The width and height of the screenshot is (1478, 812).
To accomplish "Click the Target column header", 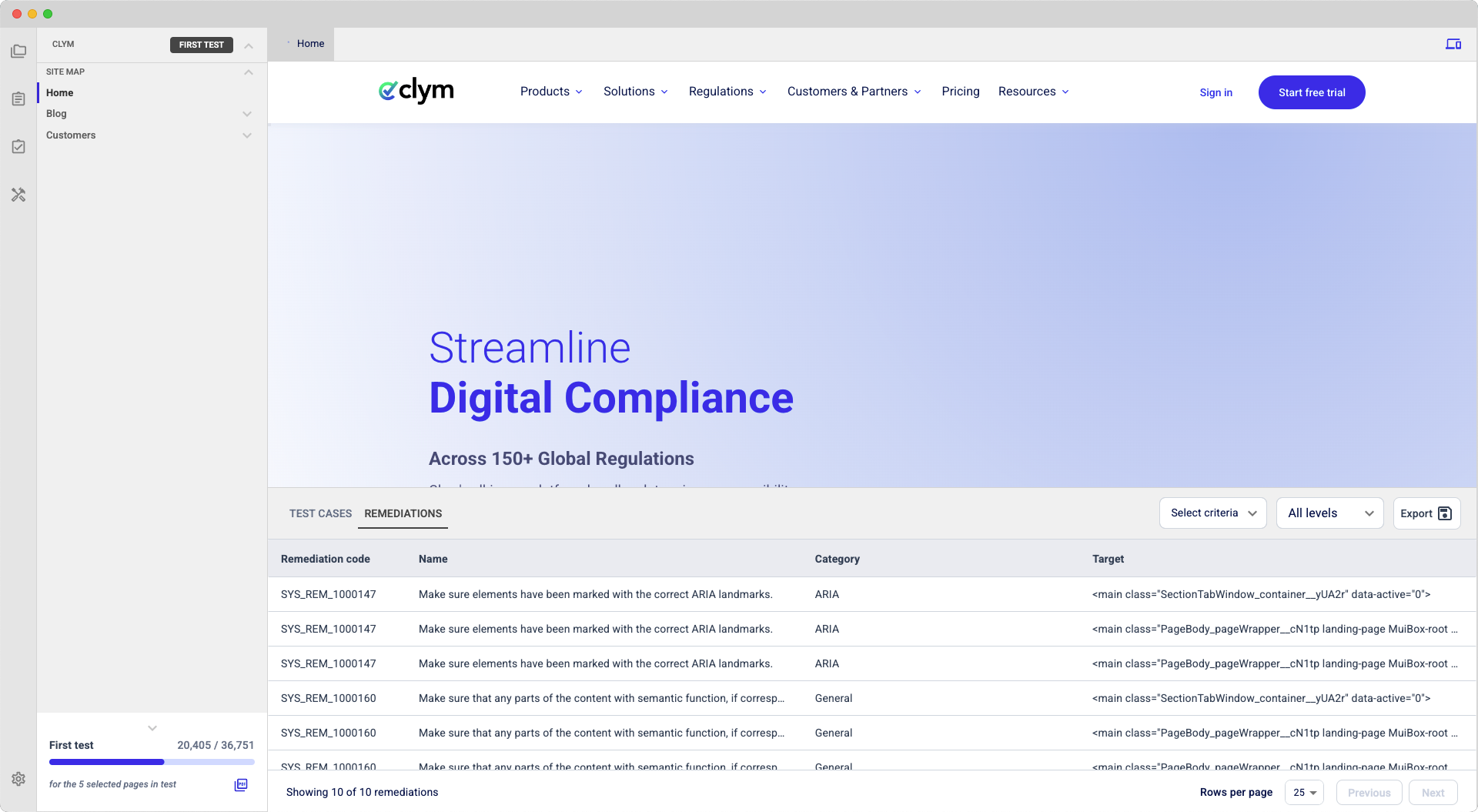I will click(1108, 559).
